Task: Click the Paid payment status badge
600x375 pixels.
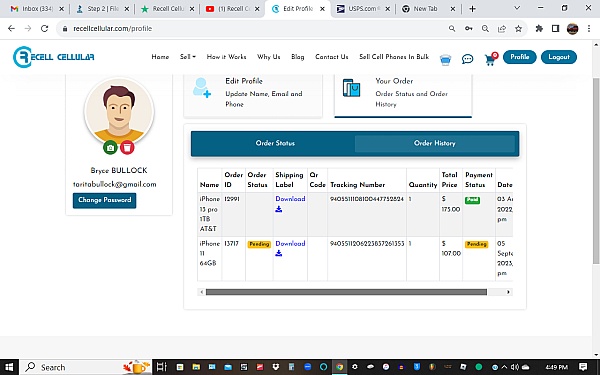Action: (x=472, y=200)
